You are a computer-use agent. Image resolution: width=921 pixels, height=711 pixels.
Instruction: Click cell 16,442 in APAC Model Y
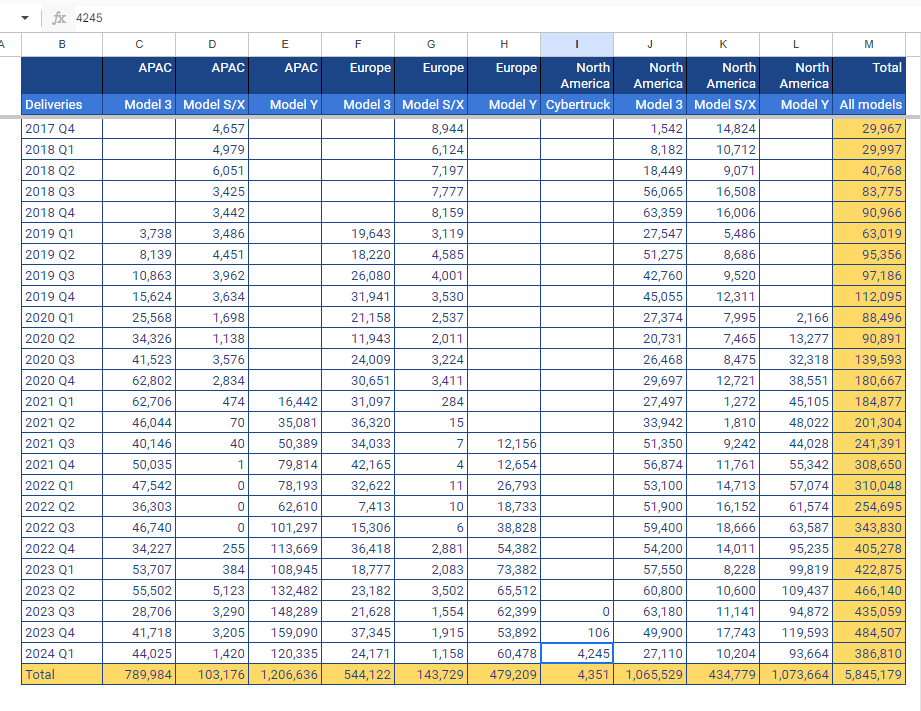[285, 402]
